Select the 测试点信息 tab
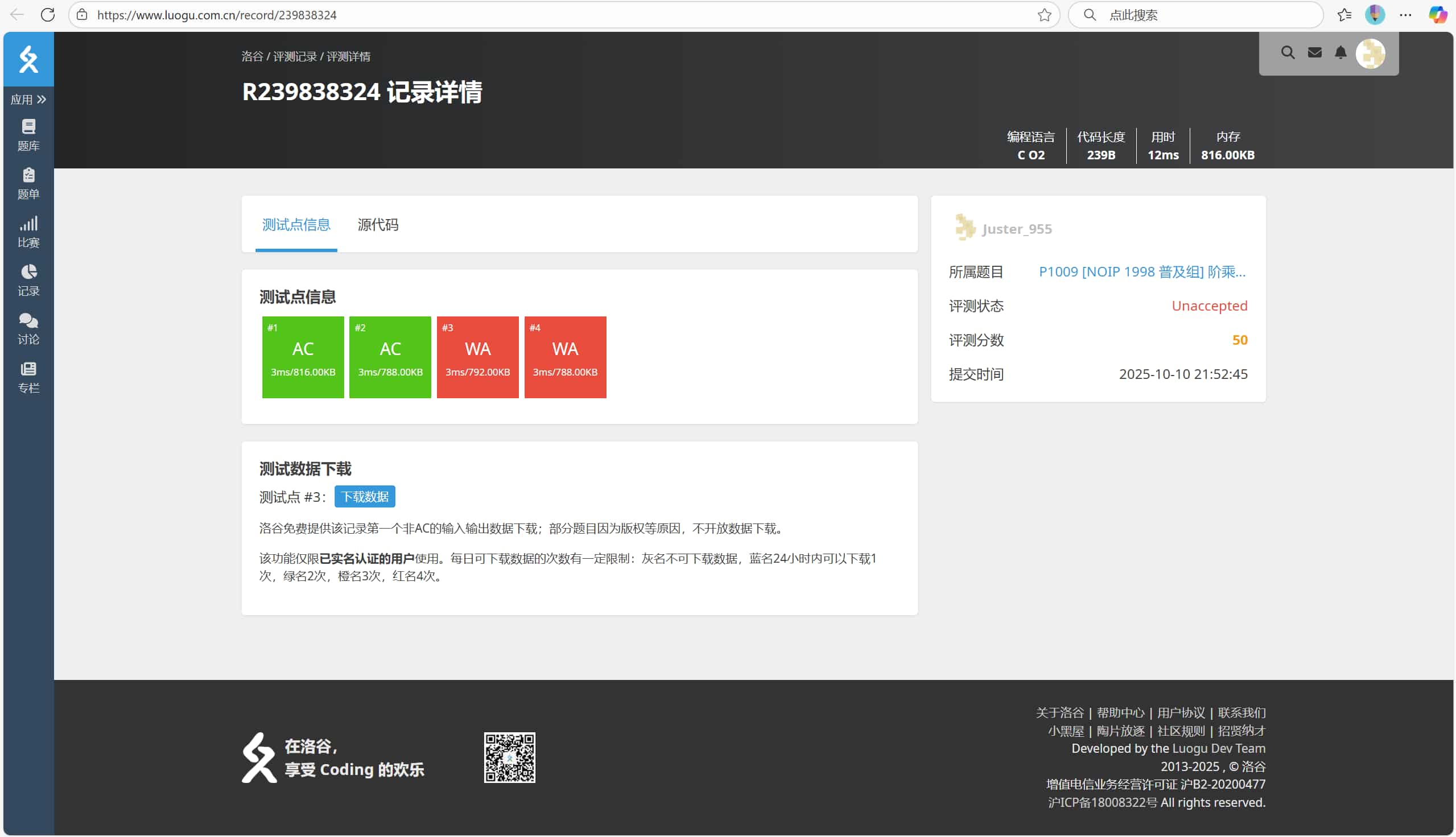This screenshot has height=837, width=1456. 296,225
